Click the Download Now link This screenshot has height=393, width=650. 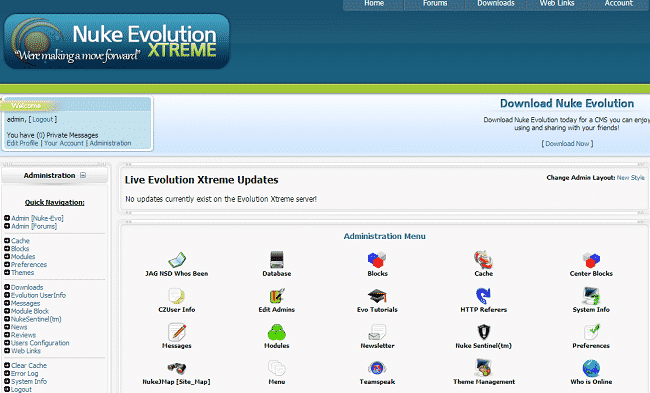tap(567, 143)
